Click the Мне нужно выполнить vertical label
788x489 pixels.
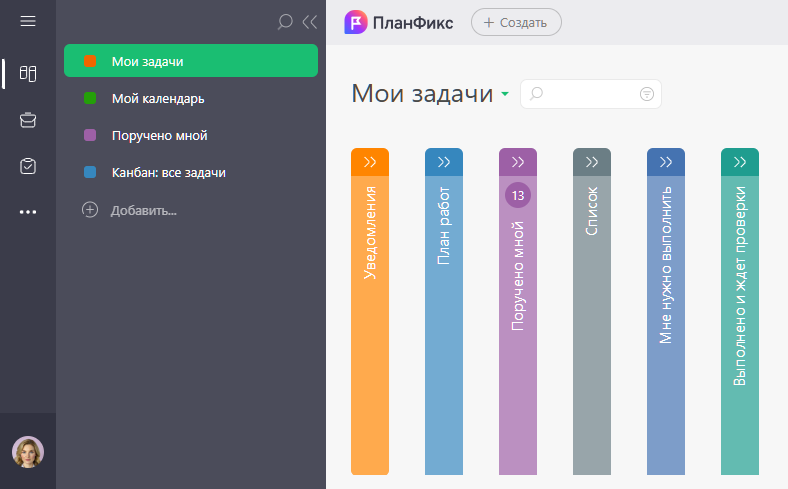click(x=666, y=265)
